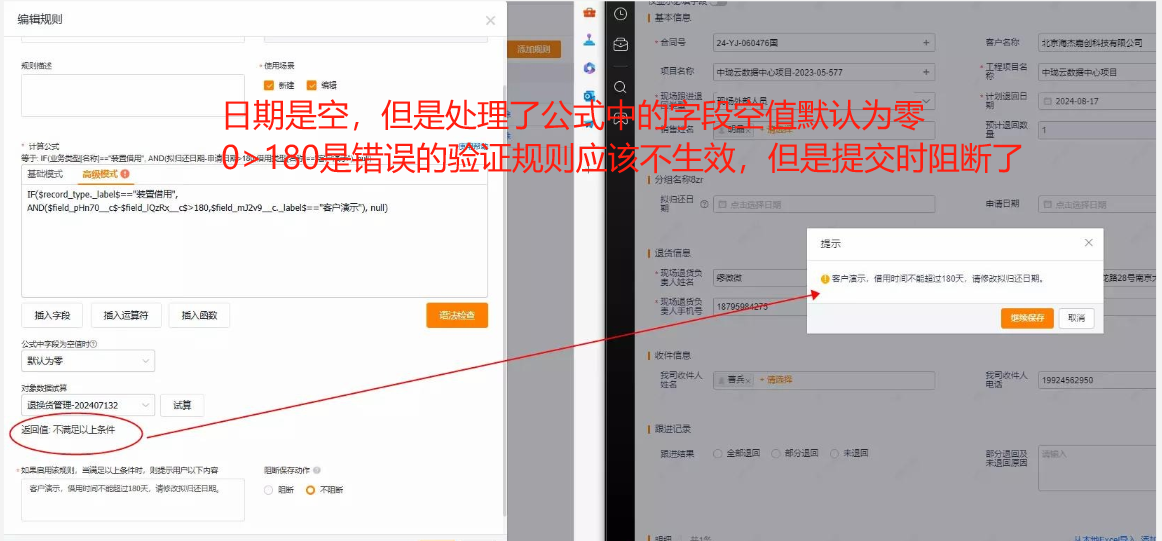Open the Outlook icon in sidebar
This screenshot has height=541, width=1162.
(x=589, y=96)
